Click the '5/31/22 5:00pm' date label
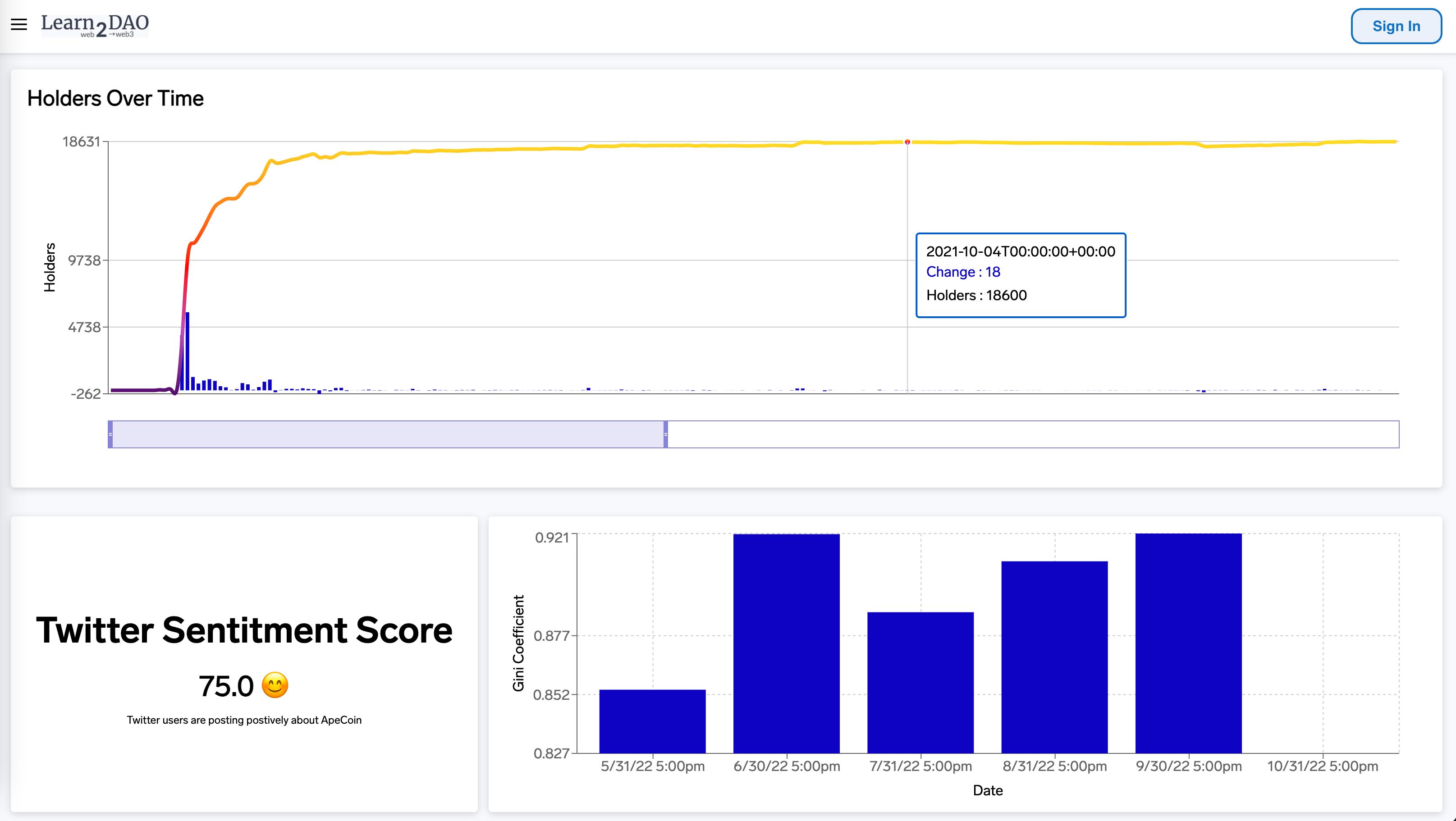 click(653, 766)
